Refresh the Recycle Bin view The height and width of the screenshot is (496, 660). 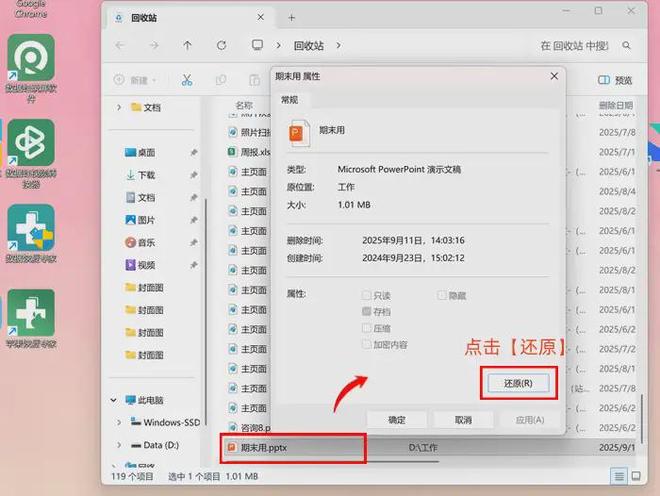point(221,45)
